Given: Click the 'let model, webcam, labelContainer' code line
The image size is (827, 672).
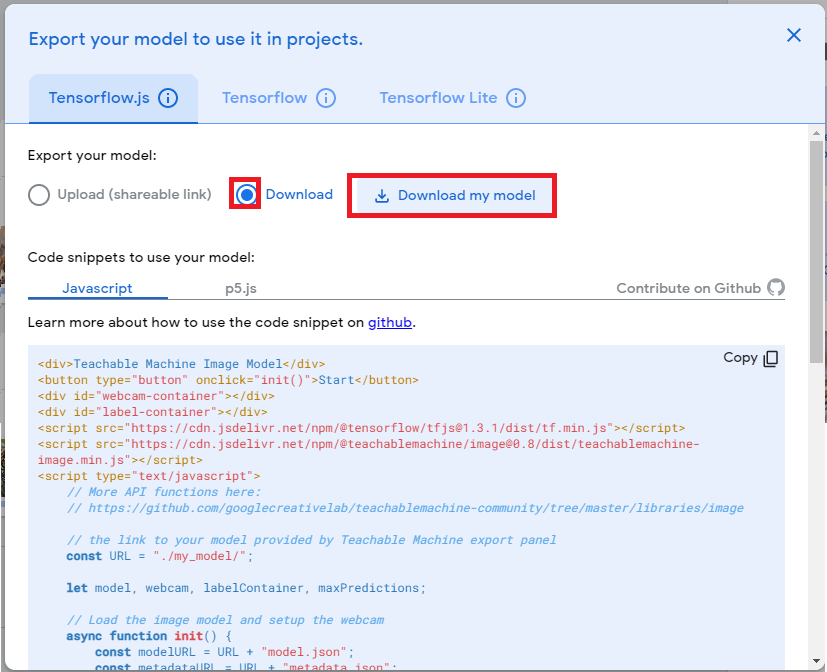Looking at the screenshot, I should (x=246, y=588).
